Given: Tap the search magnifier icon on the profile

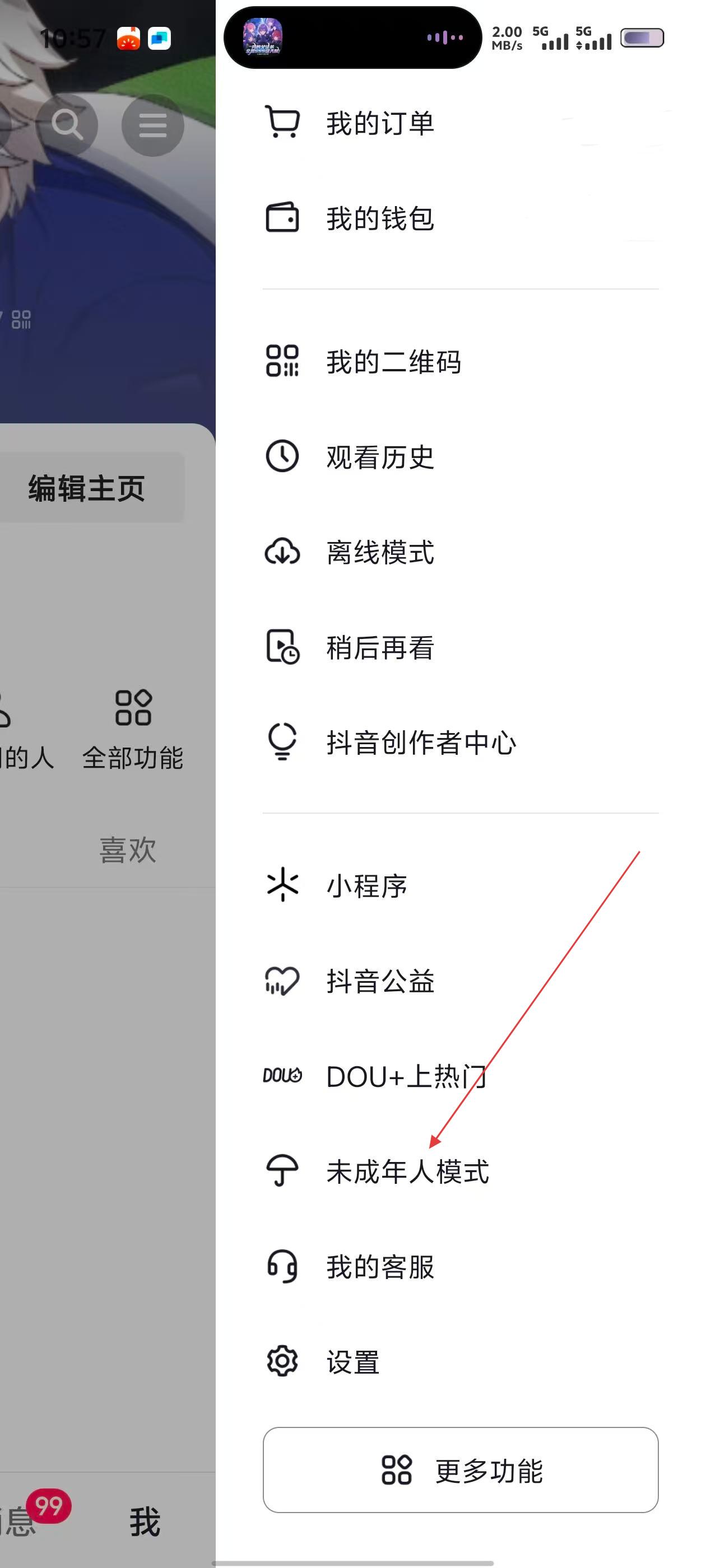Looking at the screenshot, I should click(67, 125).
